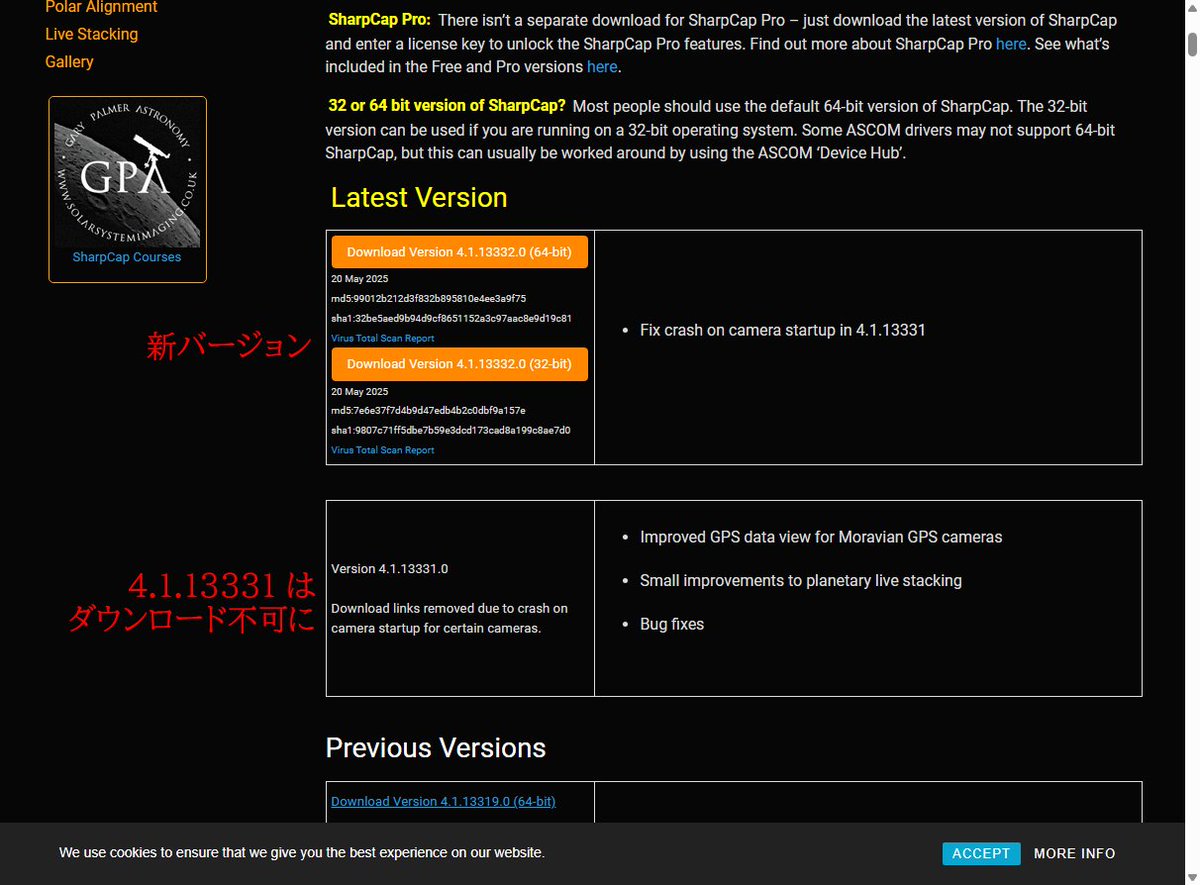The width and height of the screenshot is (1200, 885).
Task: Click the scrollbar up arrow
Action: pos(1192,9)
